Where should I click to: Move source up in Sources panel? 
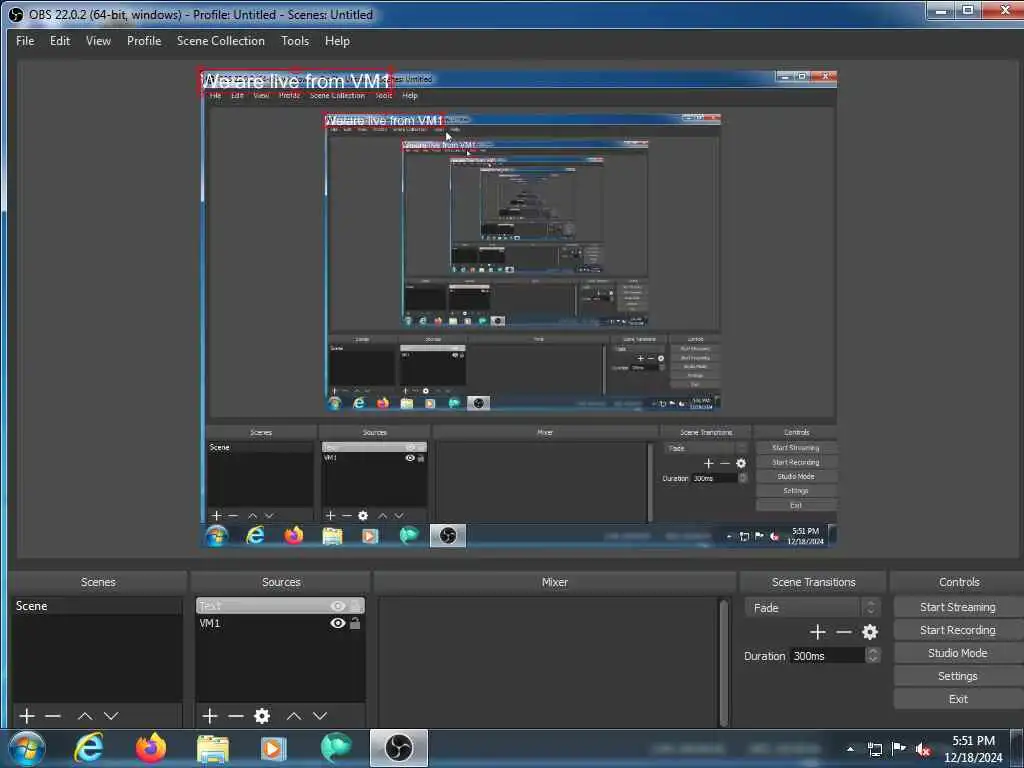pos(294,716)
